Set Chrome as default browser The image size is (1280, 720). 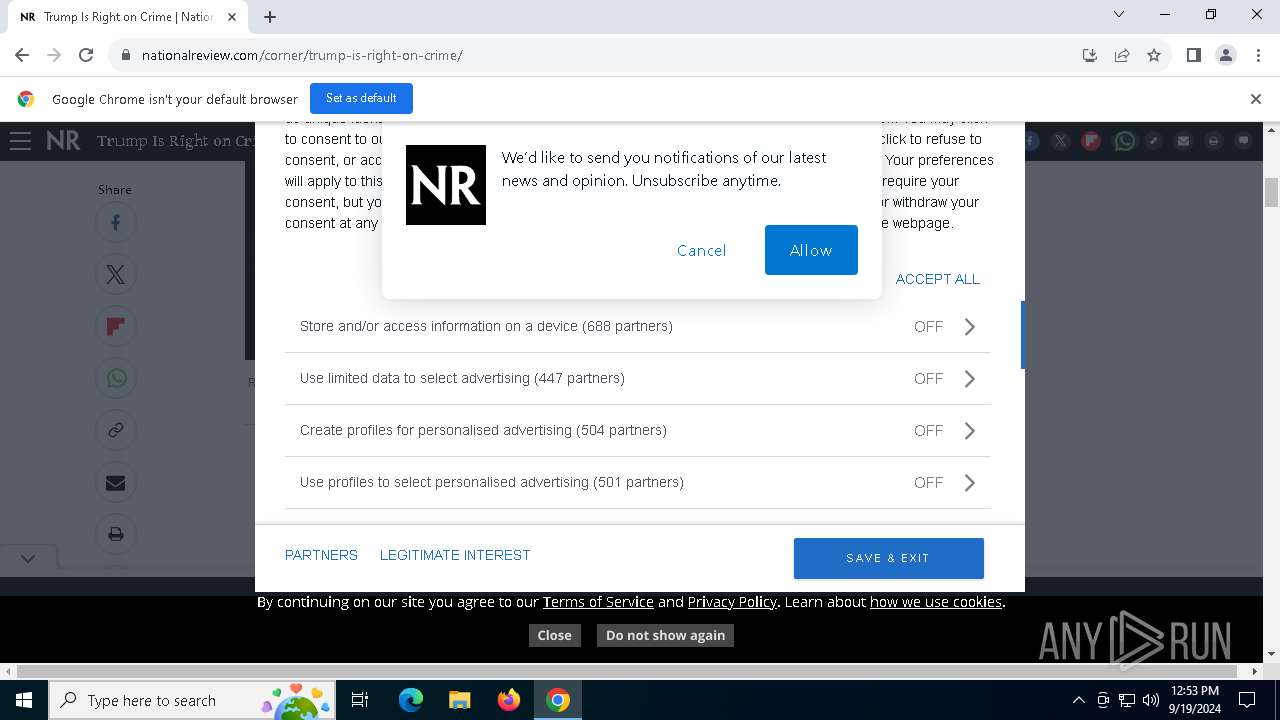361,98
